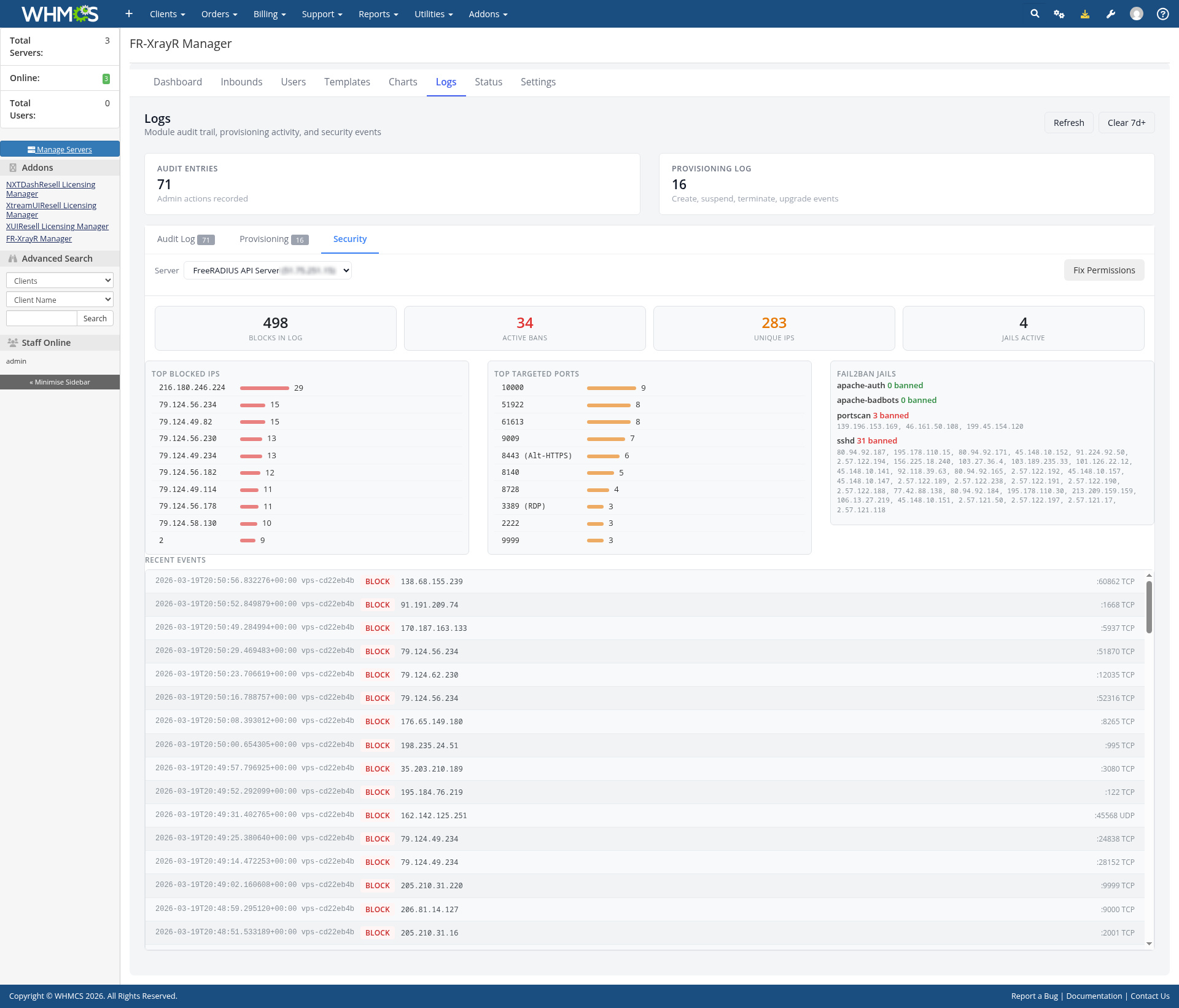The image size is (1179, 1008).
Task: Click the plus quick-add icon
Action: pyautogui.click(x=129, y=14)
